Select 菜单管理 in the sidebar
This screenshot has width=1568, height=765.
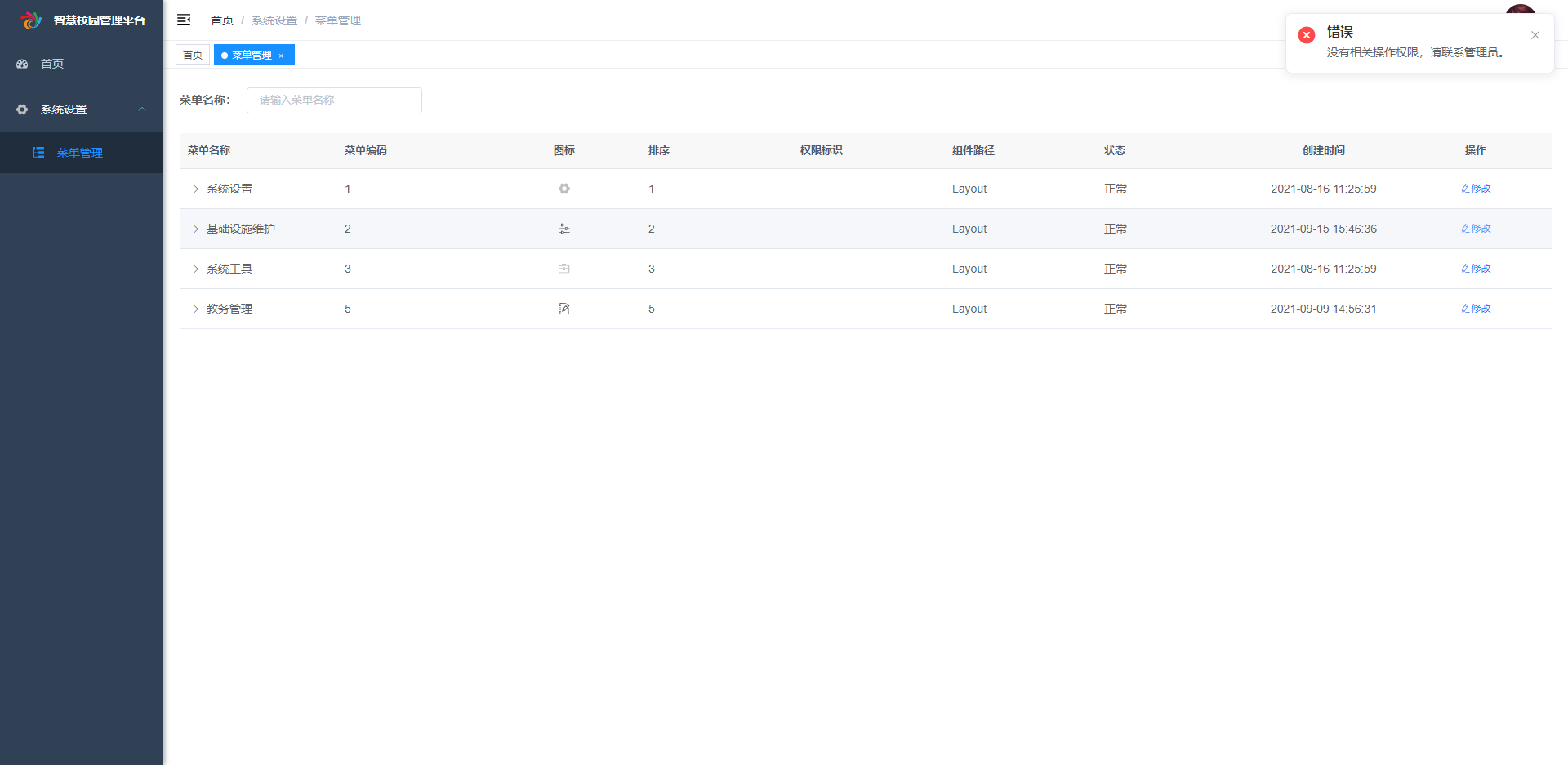pyautogui.click(x=82, y=153)
